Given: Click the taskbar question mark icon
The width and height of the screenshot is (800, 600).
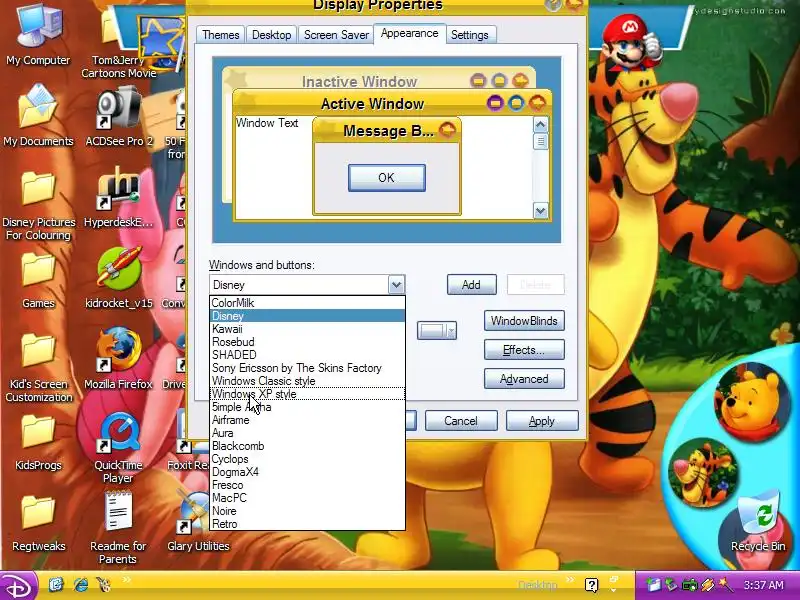Looking at the screenshot, I should 591,585.
